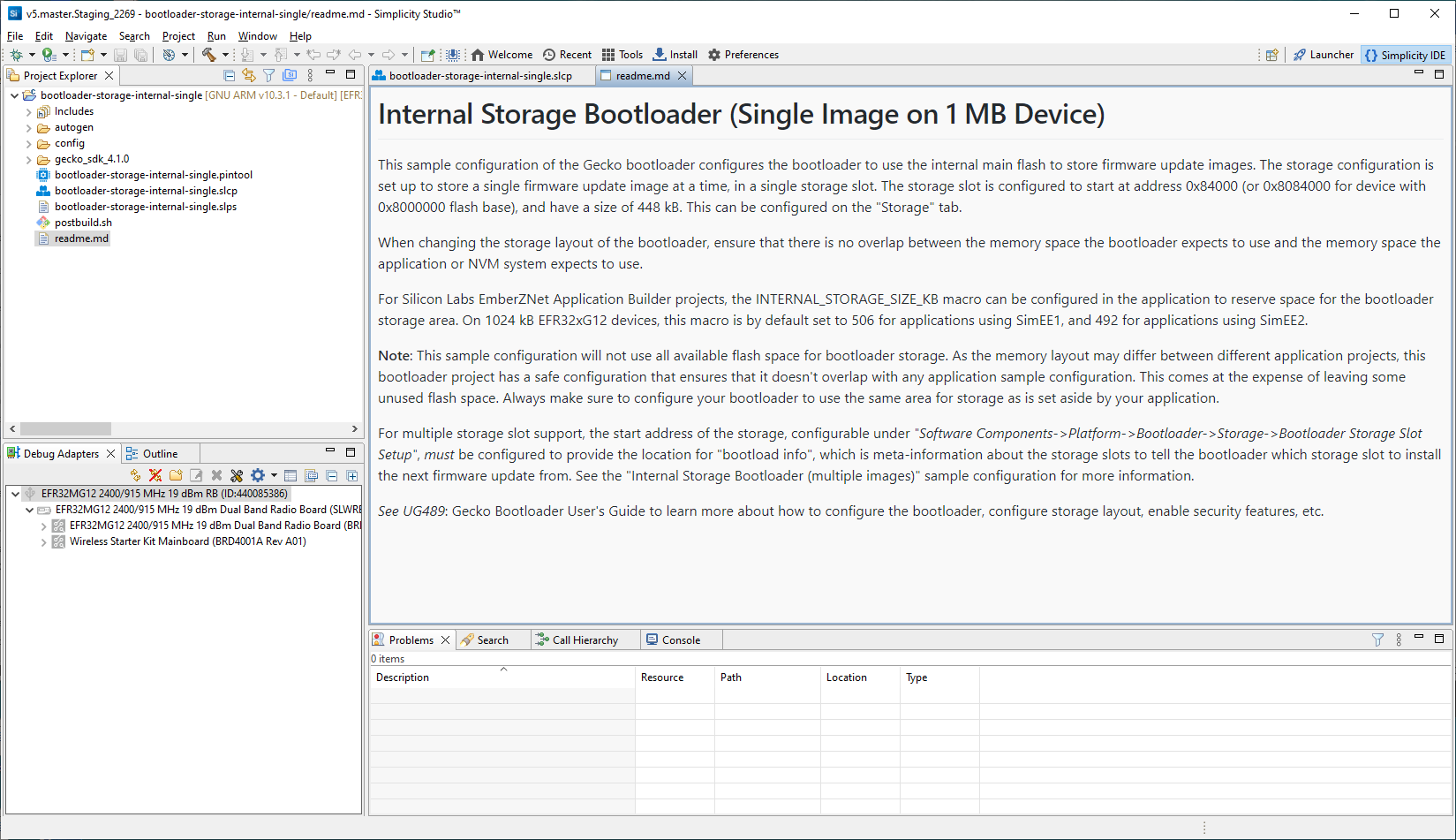Toggle Problems view filter funnel
The image size is (1456, 840).
[1377, 639]
